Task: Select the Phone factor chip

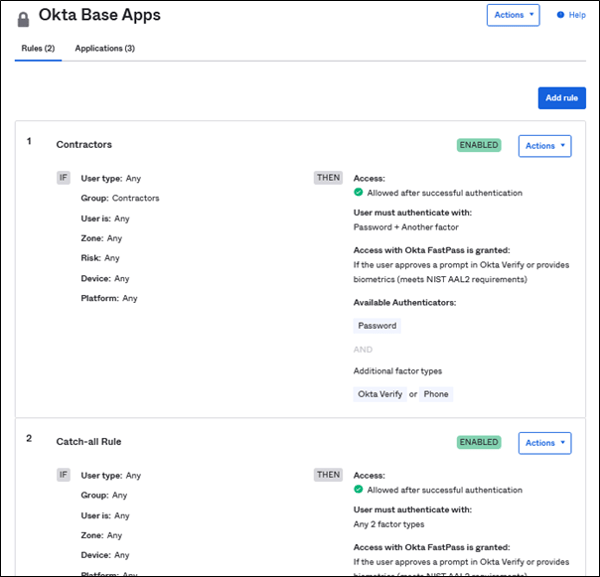Action: click(x=436, y=394)
